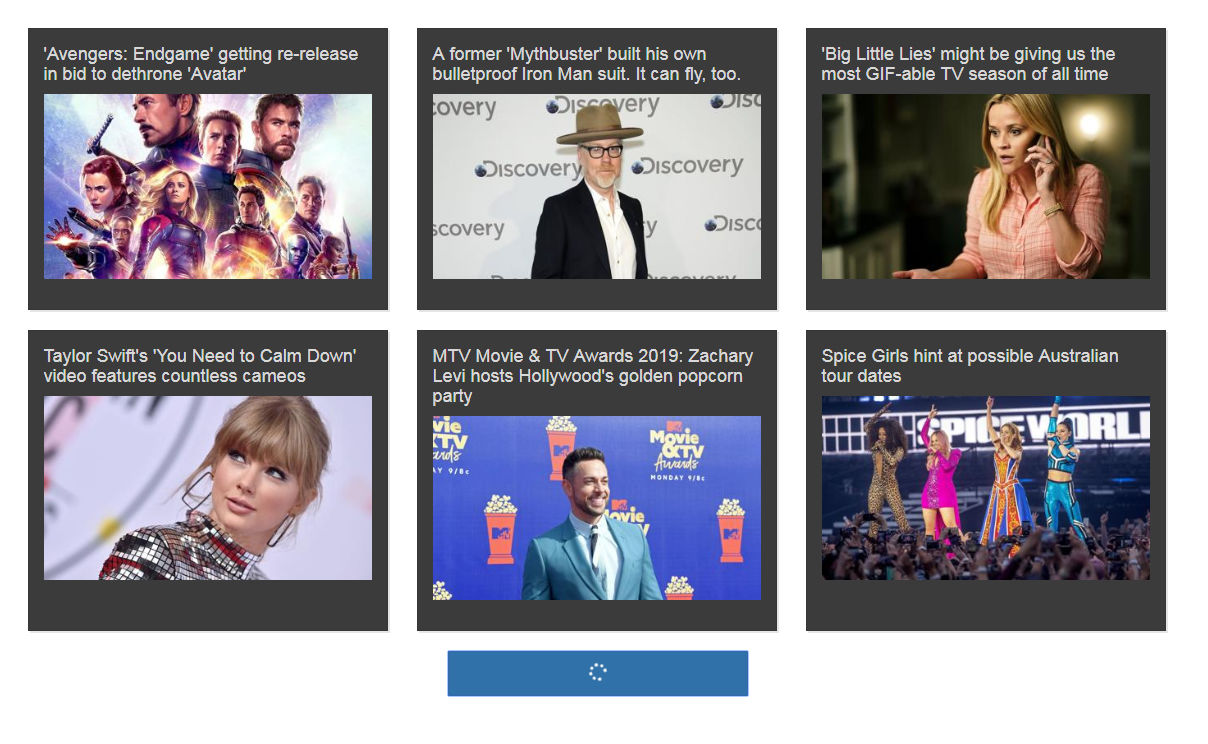Open the MTV Movie & TV Awards 2019 headline
The width and height of the screenshot is (1208, 744).
pos(593,376)
